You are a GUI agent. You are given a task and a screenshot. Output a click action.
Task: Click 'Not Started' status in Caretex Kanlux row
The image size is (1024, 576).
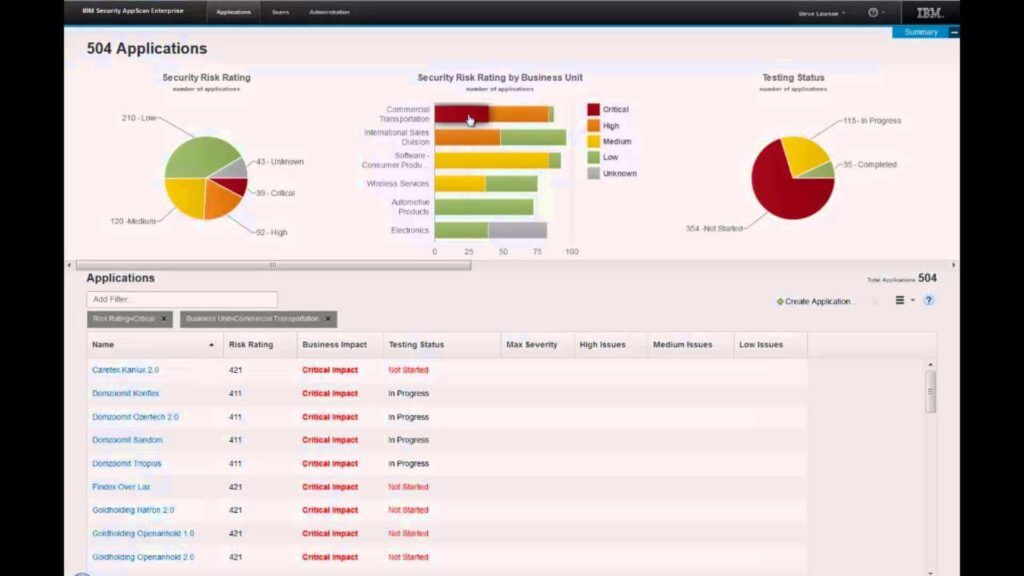408,370
